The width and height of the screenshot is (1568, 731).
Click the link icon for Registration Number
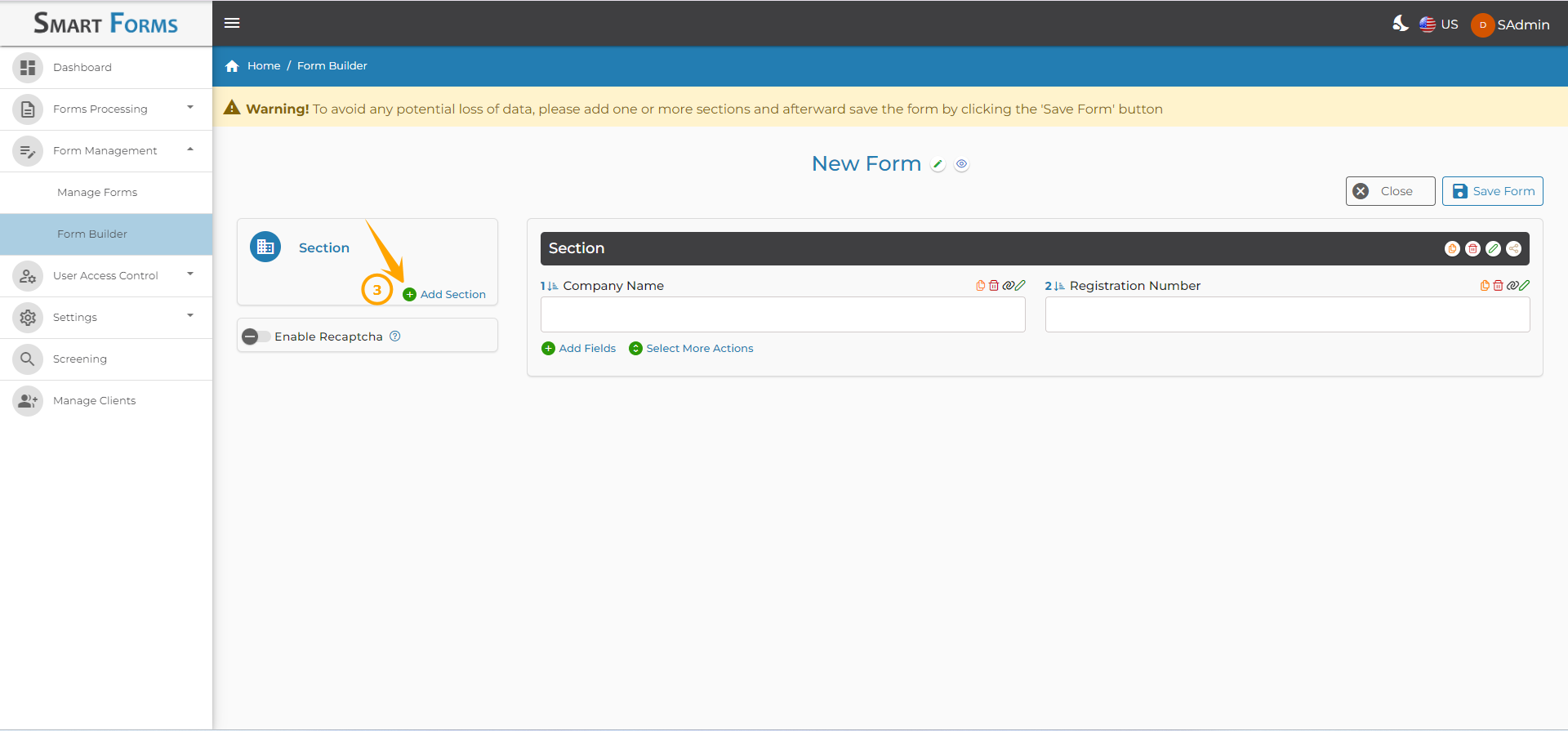click(x=1512, y=286)
